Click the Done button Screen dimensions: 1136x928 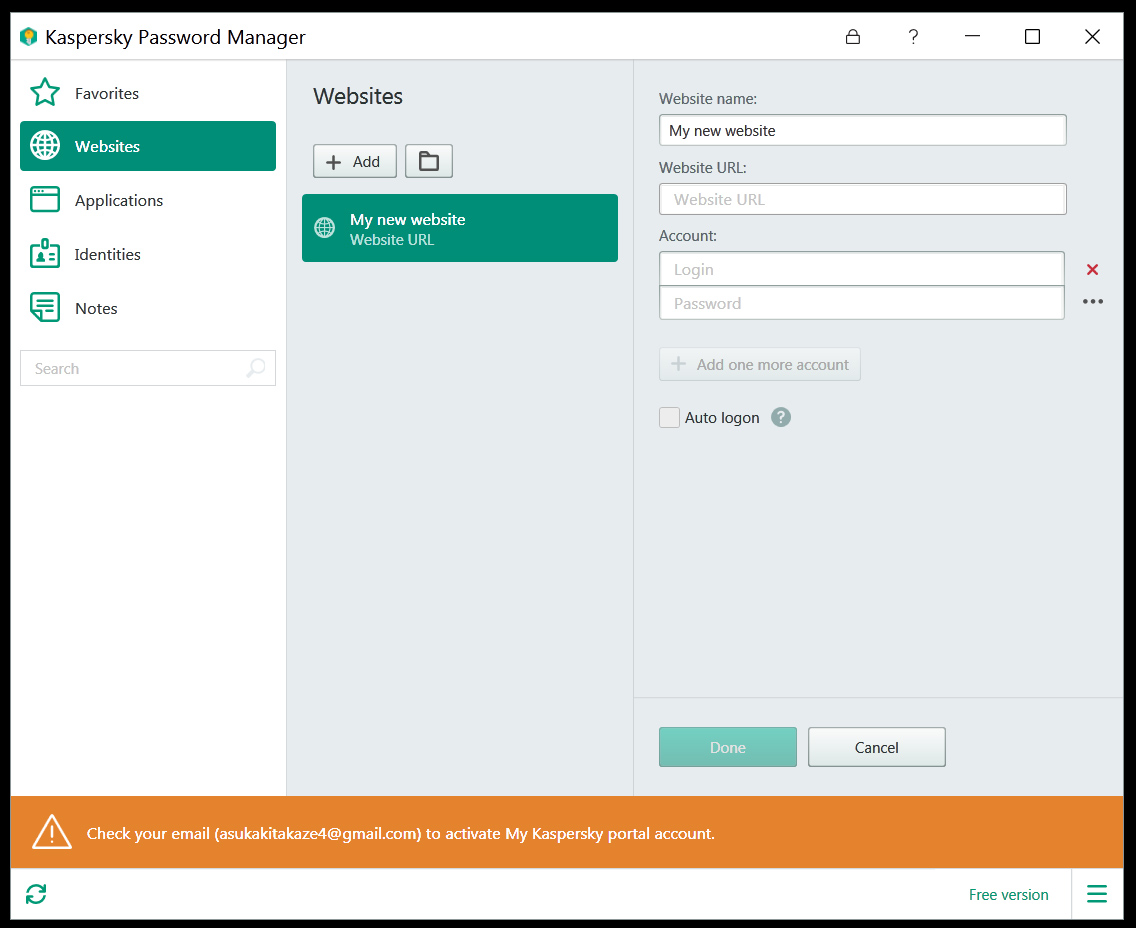tap(728, 748)
